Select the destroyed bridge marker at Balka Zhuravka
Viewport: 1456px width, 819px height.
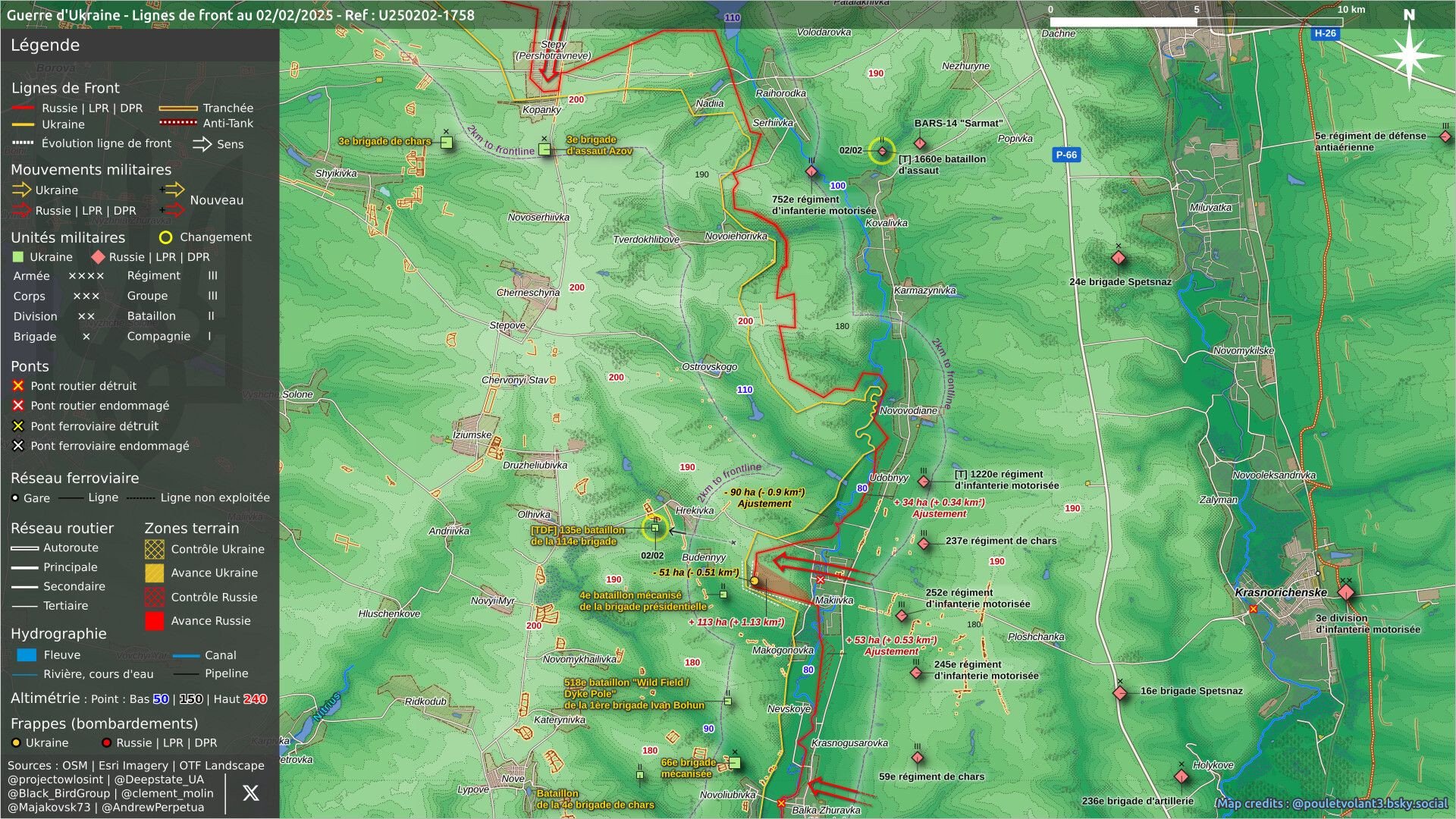pyautogui.click(x=781, y=802)
